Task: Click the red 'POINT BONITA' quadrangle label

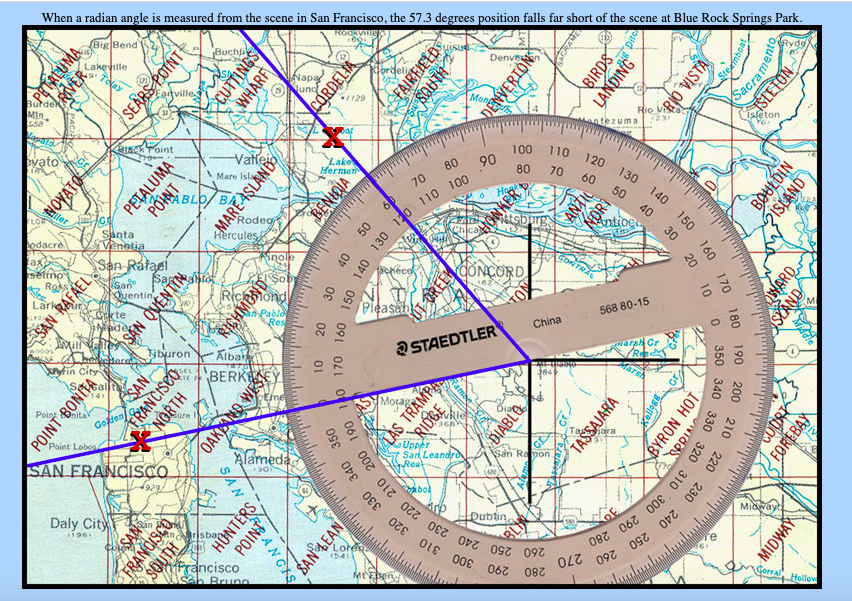Action: [x=64, y=417]
